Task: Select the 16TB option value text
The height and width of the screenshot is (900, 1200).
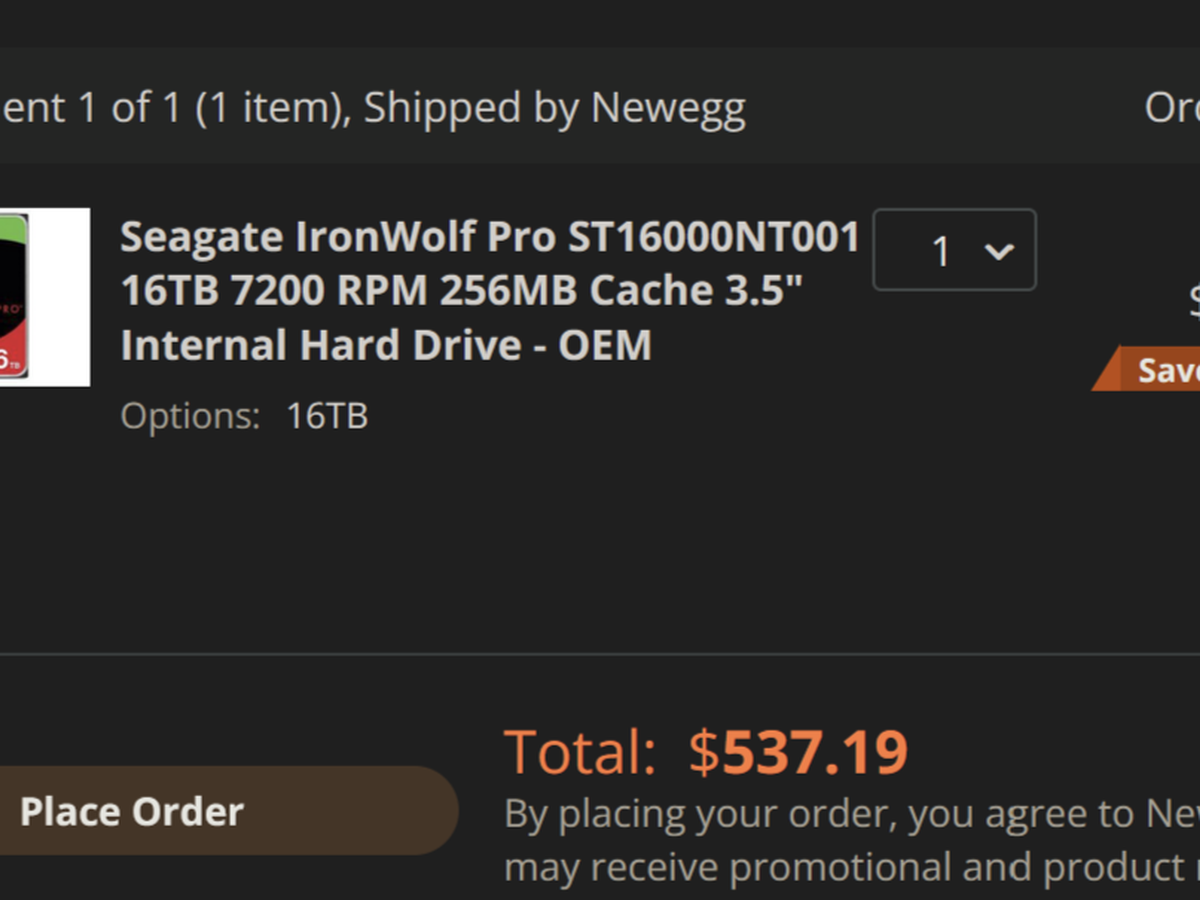Action: [x=327, y=415]
